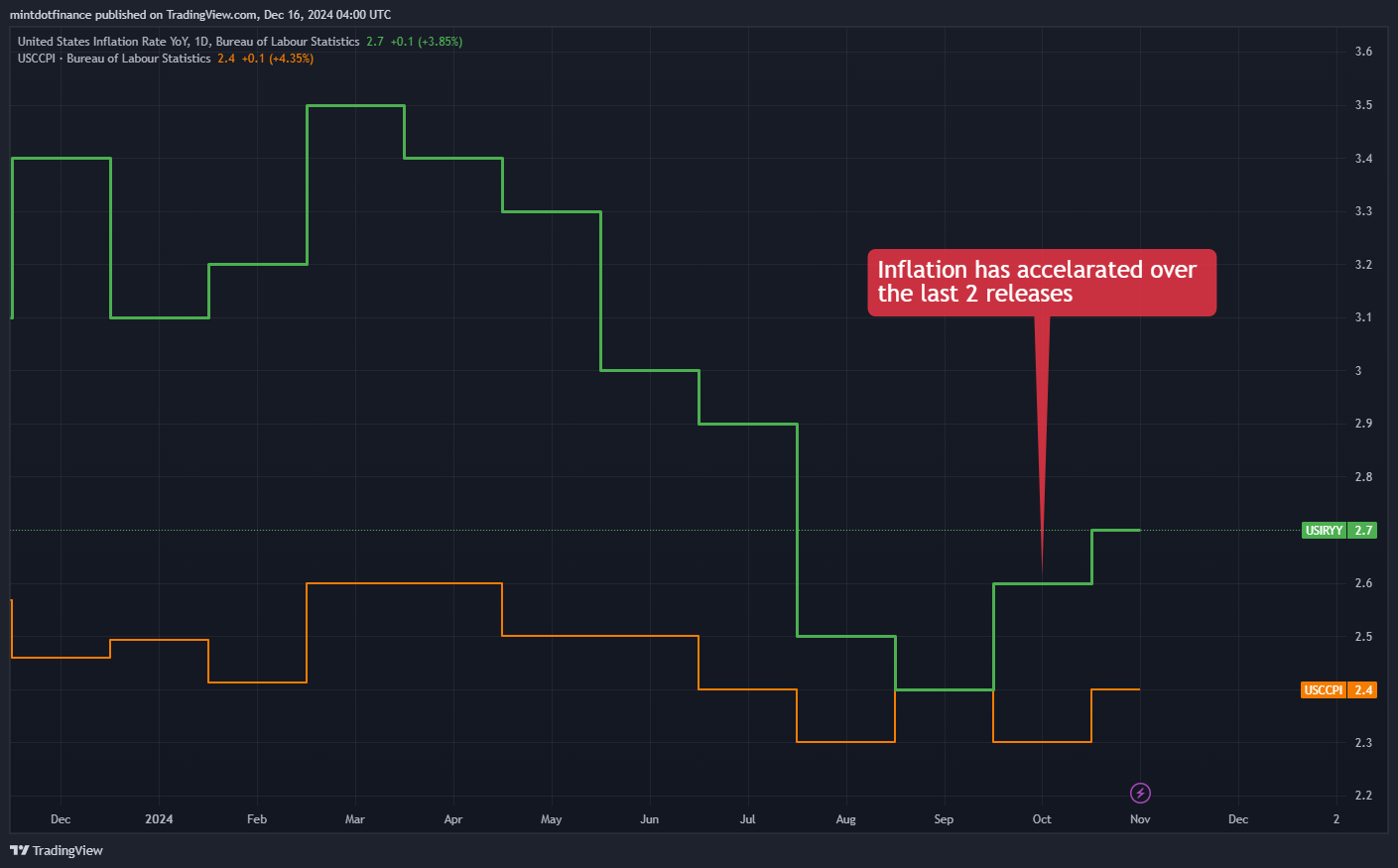Screen dimensions: 1398x868
Task: Click the Mar label on time axis
Action: click(x=355, y=819)
